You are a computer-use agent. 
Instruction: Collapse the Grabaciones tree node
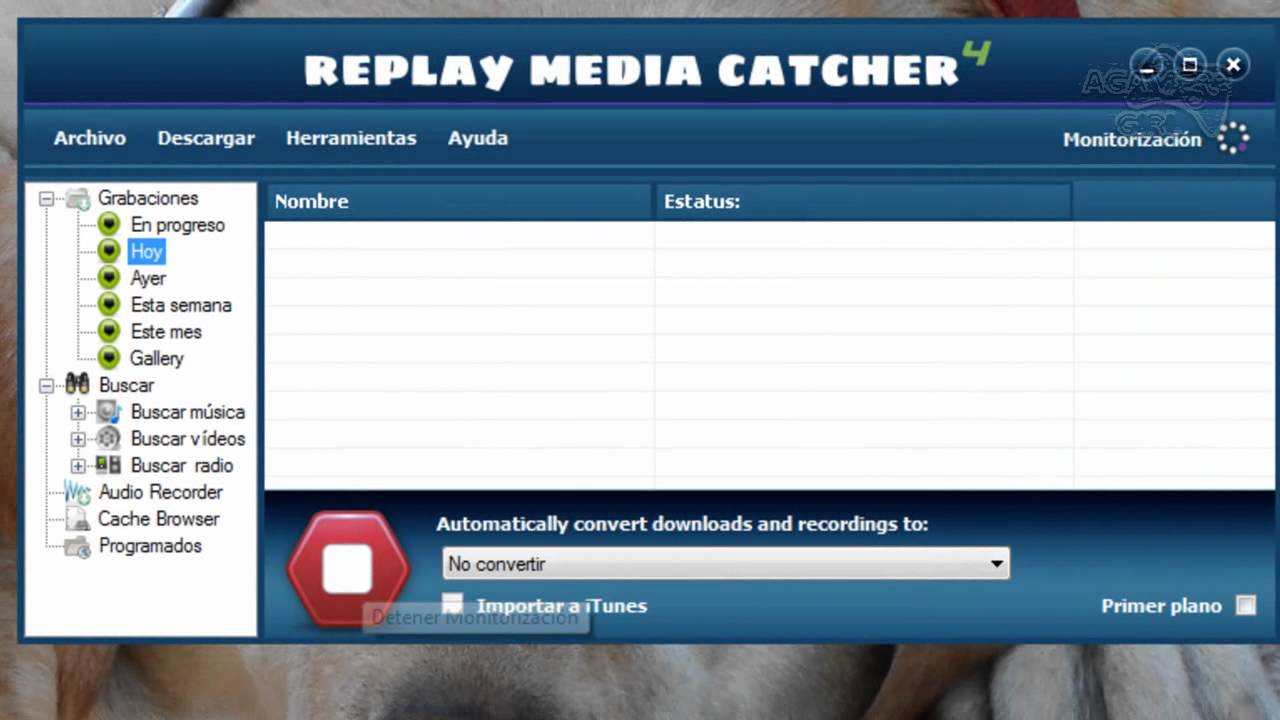point(46,199)
